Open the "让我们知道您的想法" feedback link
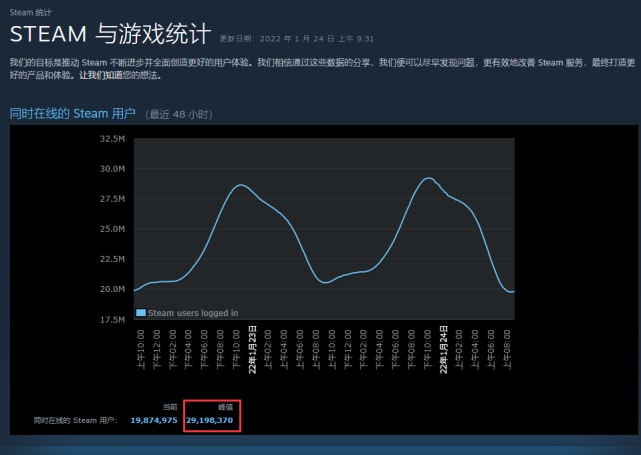 tap(120, 76)
